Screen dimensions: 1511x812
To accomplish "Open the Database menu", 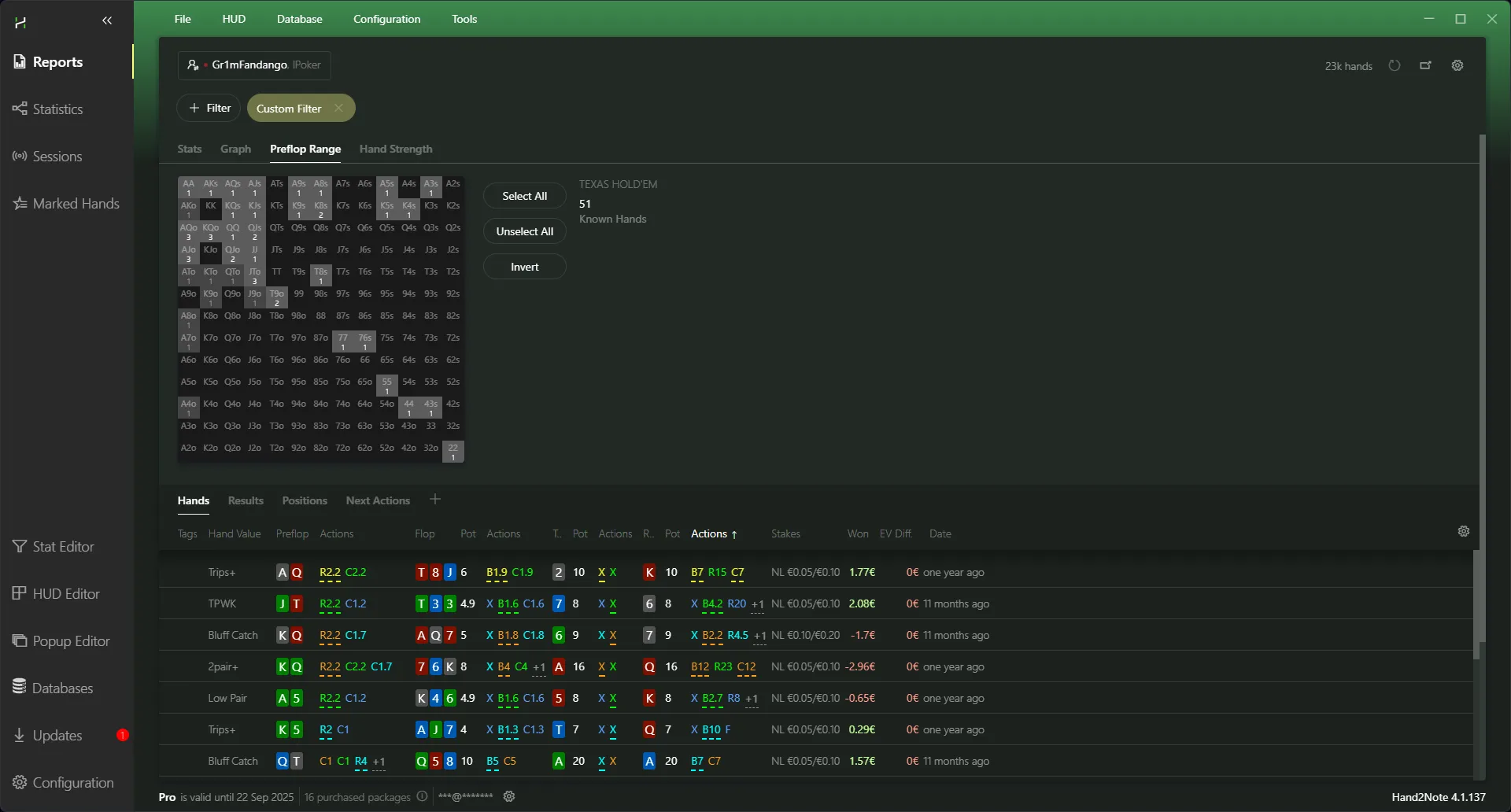I will click(299, 19).
